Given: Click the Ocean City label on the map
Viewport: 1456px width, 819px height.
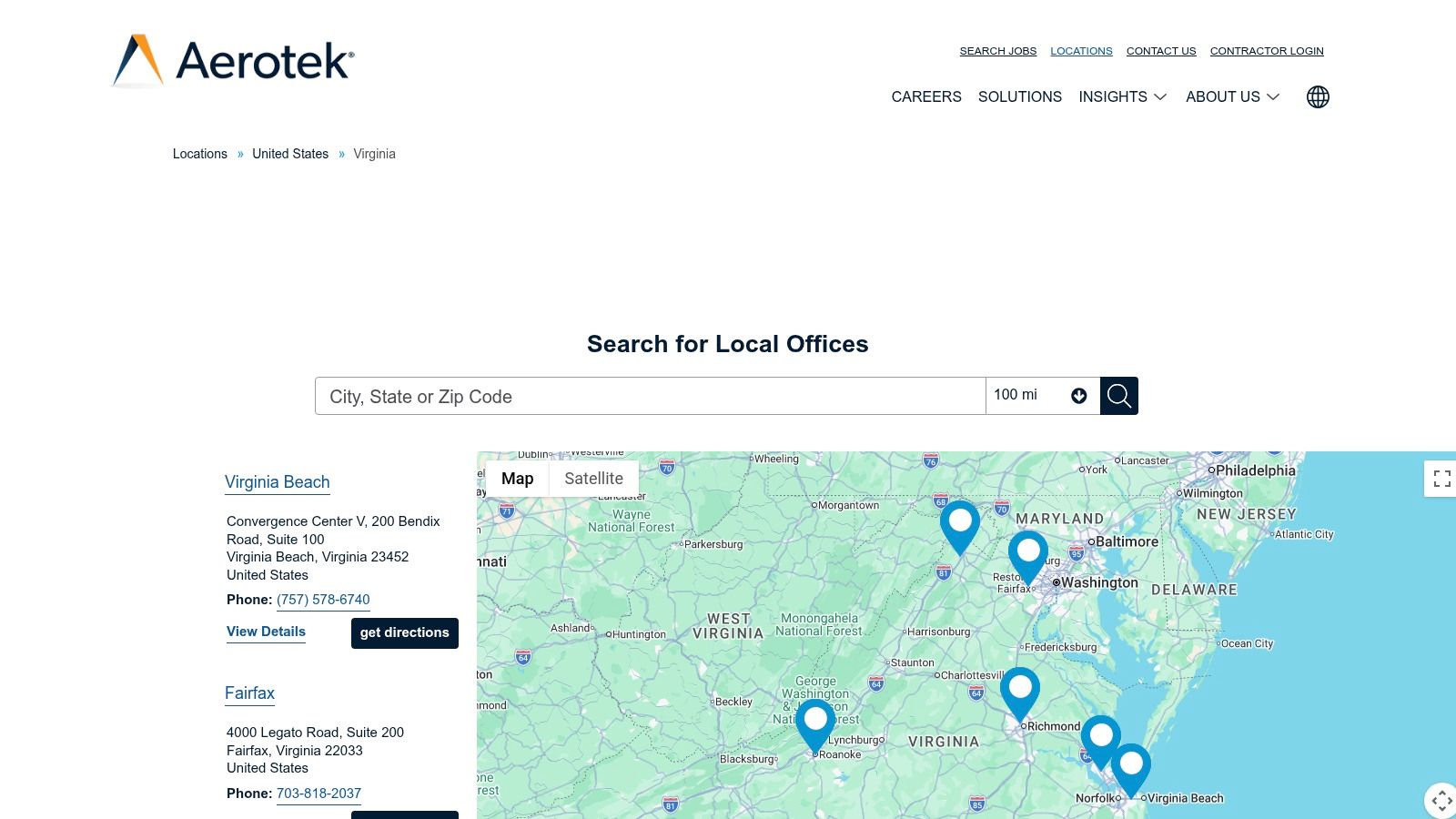Looking at the screenshot, I should tap(1248, 643).
